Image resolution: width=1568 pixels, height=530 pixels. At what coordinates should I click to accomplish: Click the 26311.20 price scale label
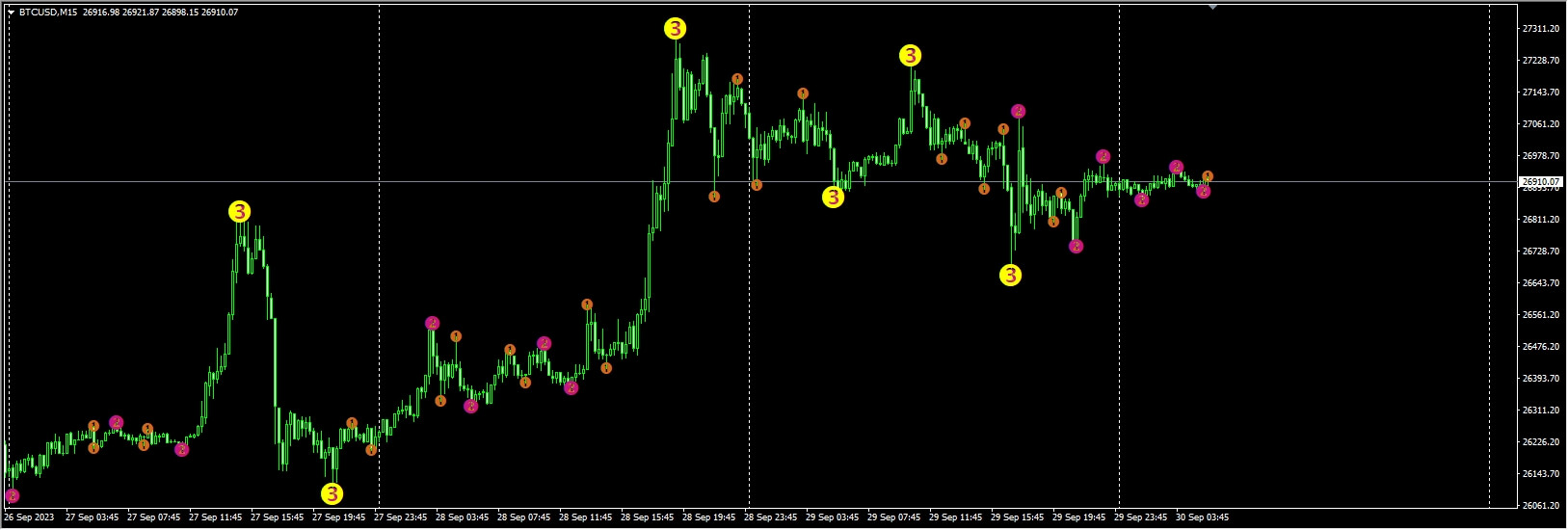(x=1540, y=411)
